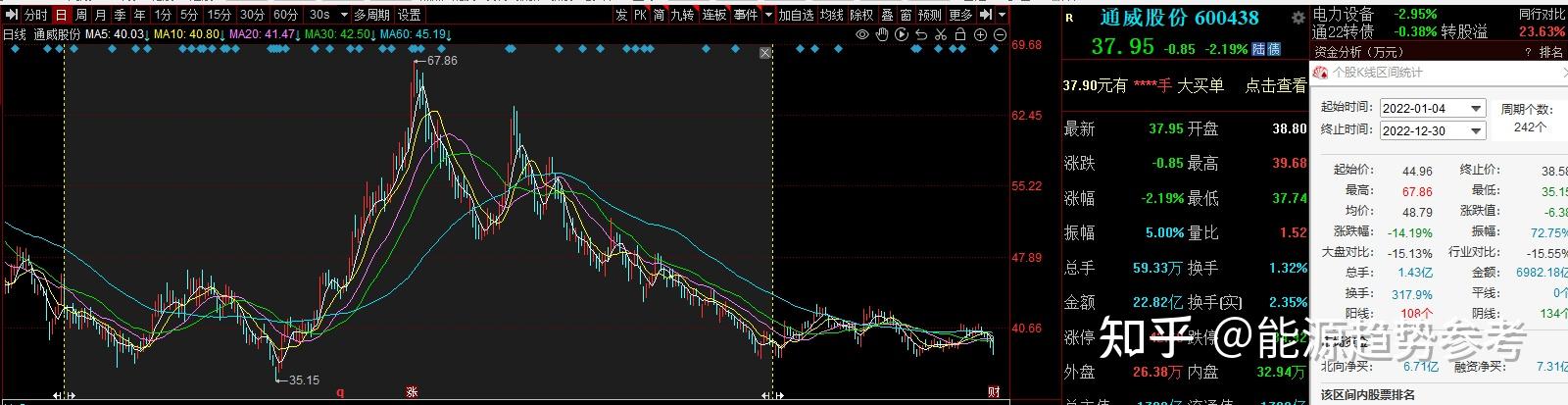Zoom in with the plus circle icon
Image resolution: width=1568 pixels, height=405 pixels.
tap(981, 34)
